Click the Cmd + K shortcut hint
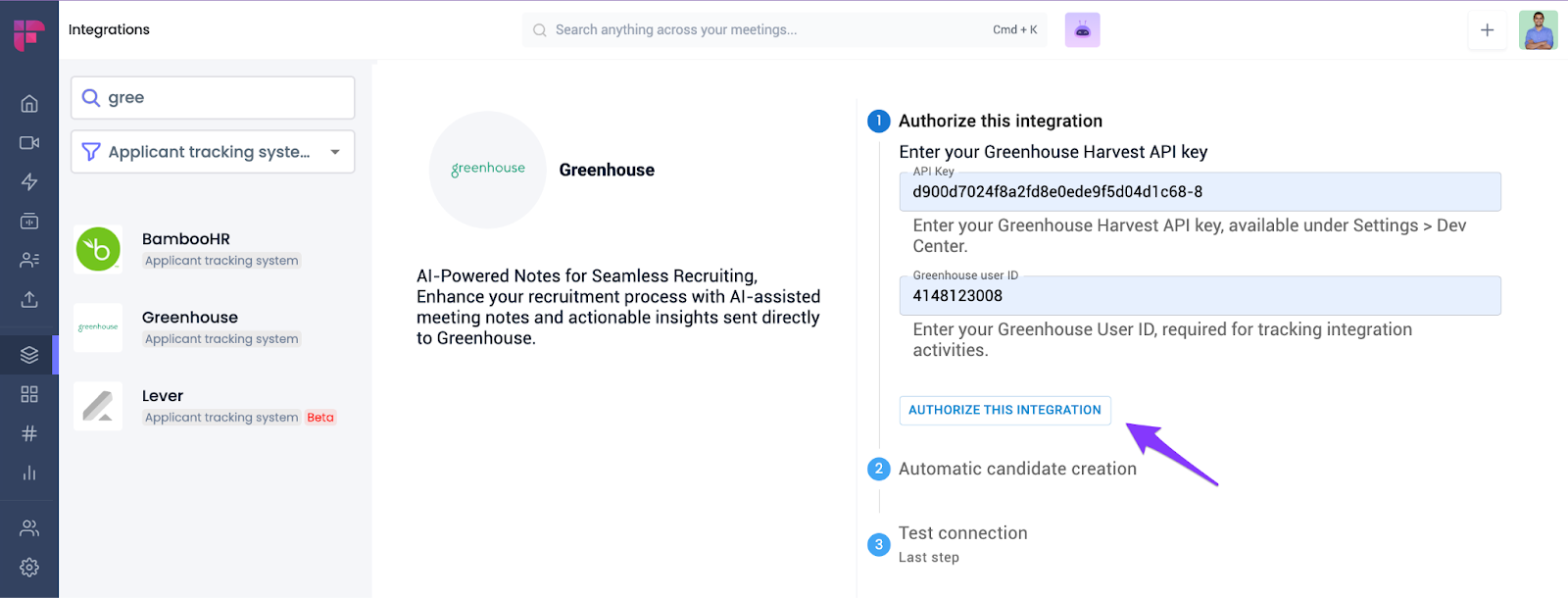The height and width of the screenshot is (598, 1568). click(1014, 30)
